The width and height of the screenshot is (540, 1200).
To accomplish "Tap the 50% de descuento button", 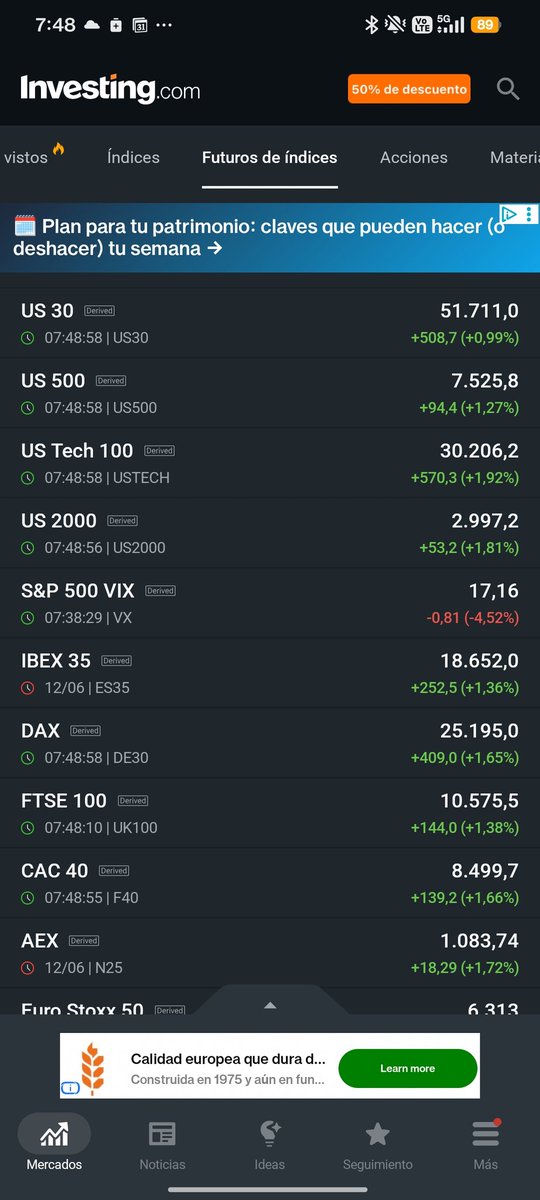I will click(x=409, y=89).
